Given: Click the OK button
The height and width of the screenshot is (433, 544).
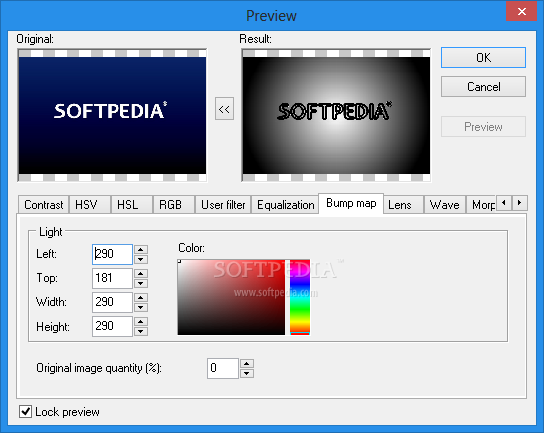Looking at the screenshot, I should 483,58.
